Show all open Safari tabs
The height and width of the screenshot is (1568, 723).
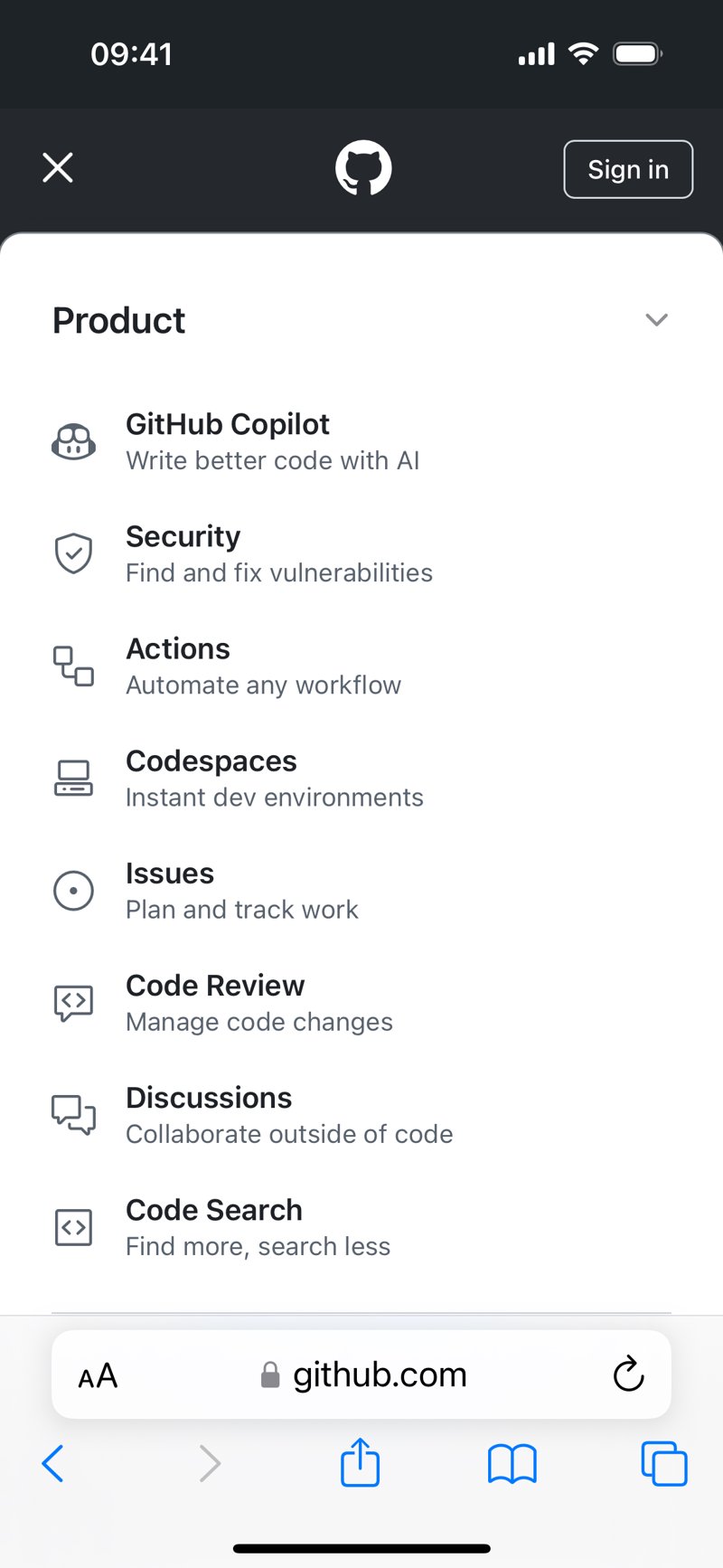click(x=663, y=1463)
